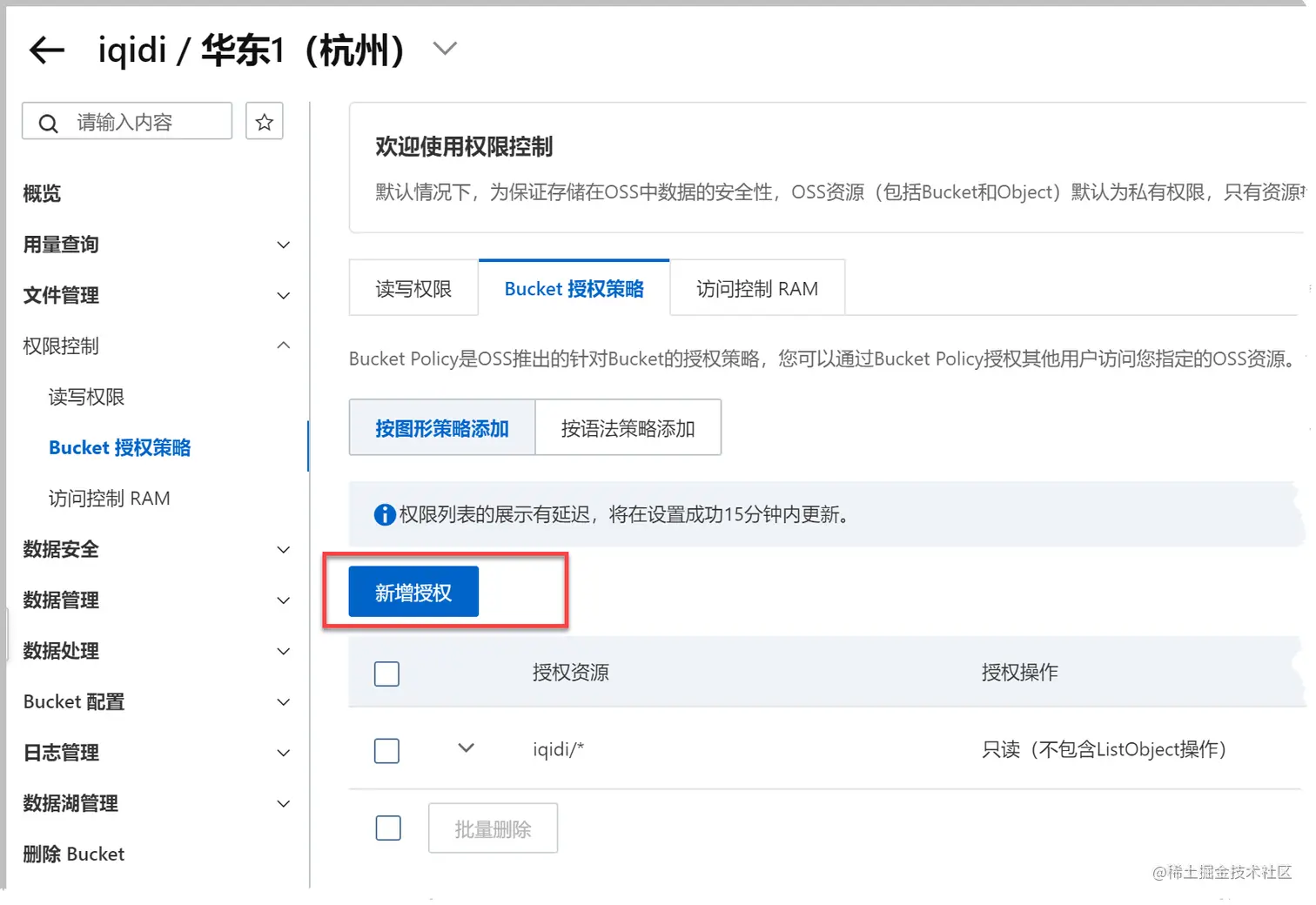Click the 授权资源 column header
Viewport: 1316px width, 905px height.
[x=571, y=672]
